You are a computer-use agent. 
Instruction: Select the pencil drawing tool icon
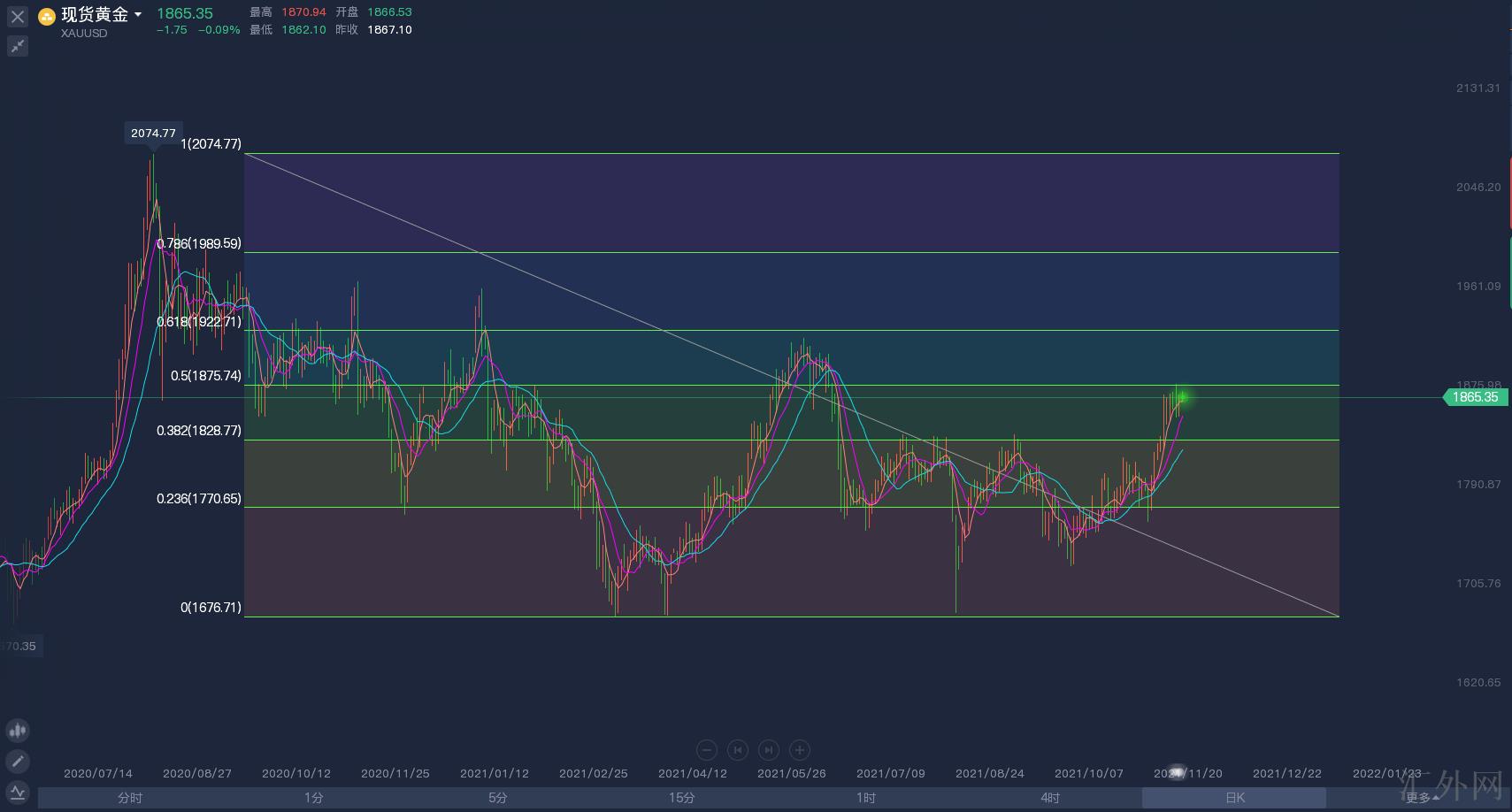click(x=18, y=761)
